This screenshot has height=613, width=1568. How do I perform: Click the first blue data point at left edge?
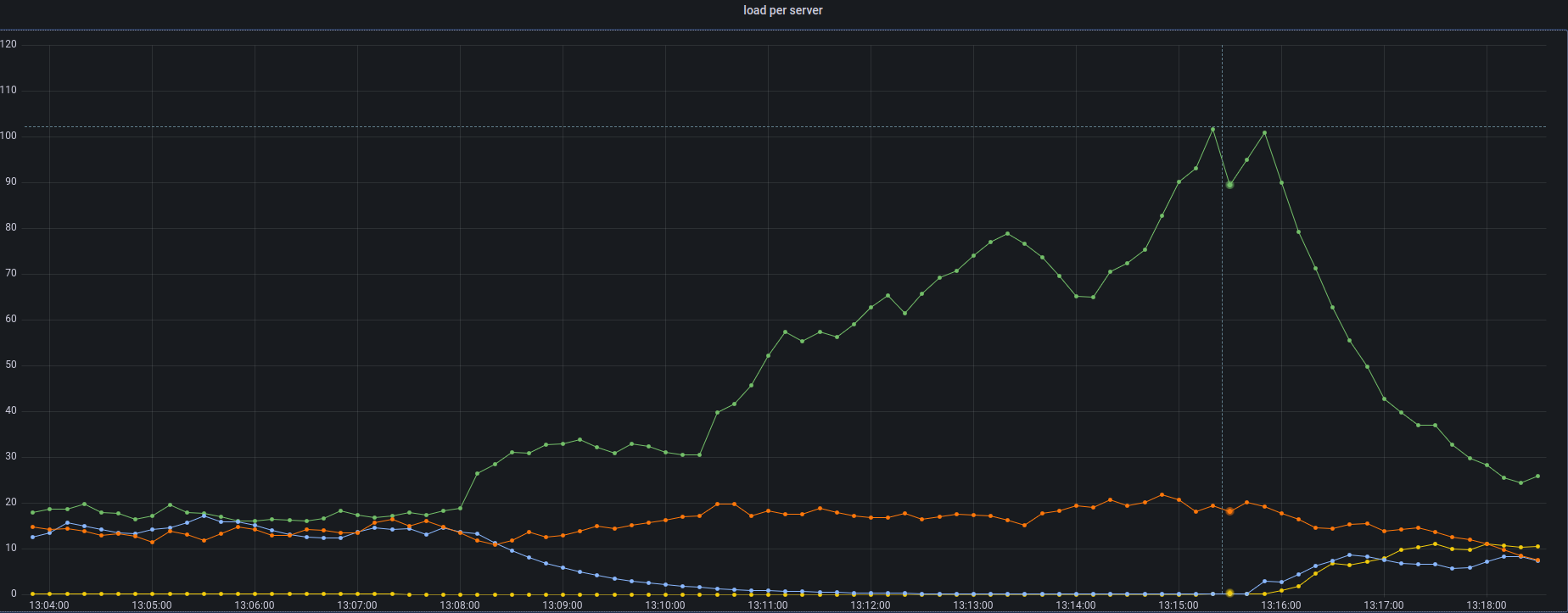[32, 537]
